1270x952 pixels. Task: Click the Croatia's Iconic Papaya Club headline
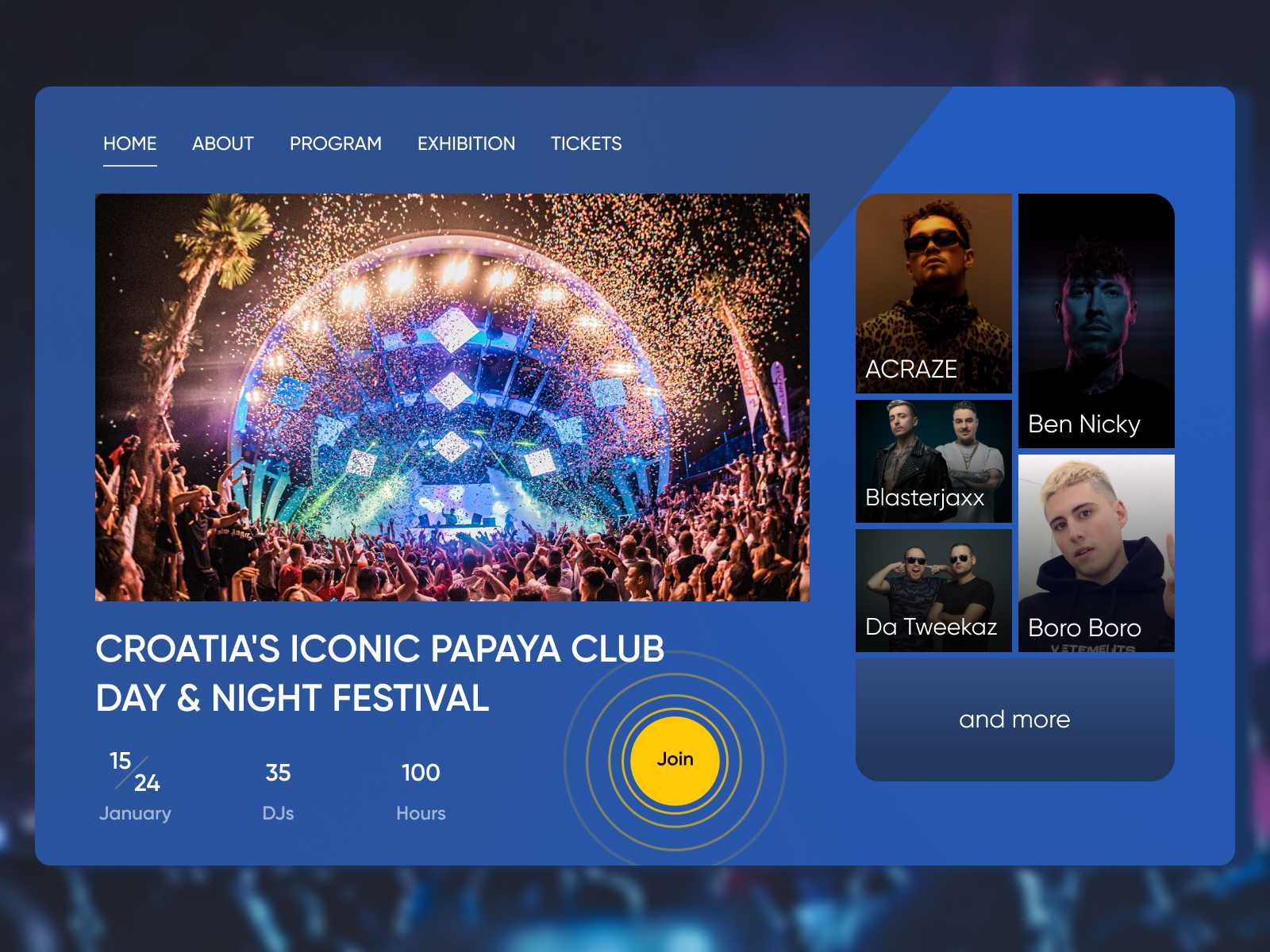(x=380, y=649)
